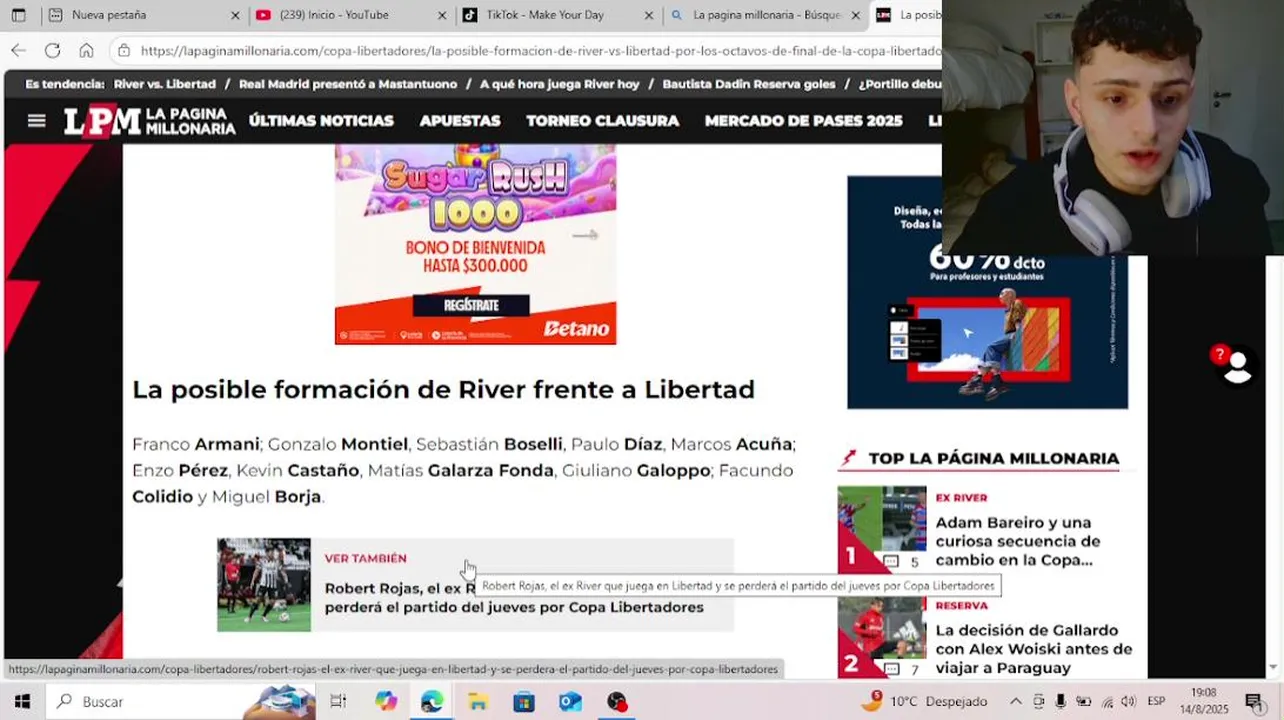Viewport: 1284px width, 720px height.
Task: Open comments on the Alex Woiski article
Action: [x=900, y=670]
